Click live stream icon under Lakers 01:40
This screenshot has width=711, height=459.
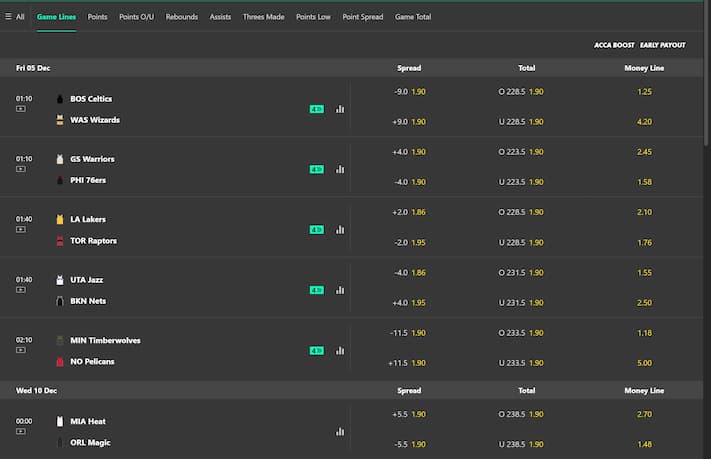(21, 230)
